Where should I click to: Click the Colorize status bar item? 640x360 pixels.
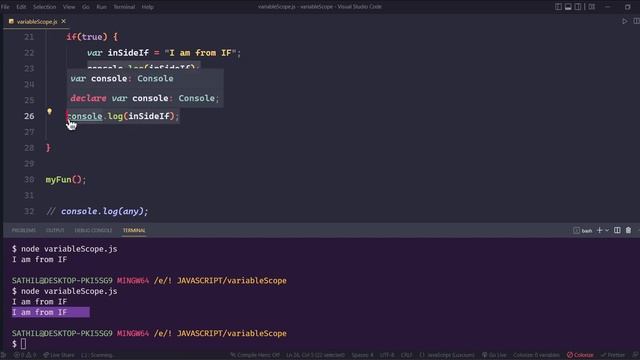[x=580, y=356]
